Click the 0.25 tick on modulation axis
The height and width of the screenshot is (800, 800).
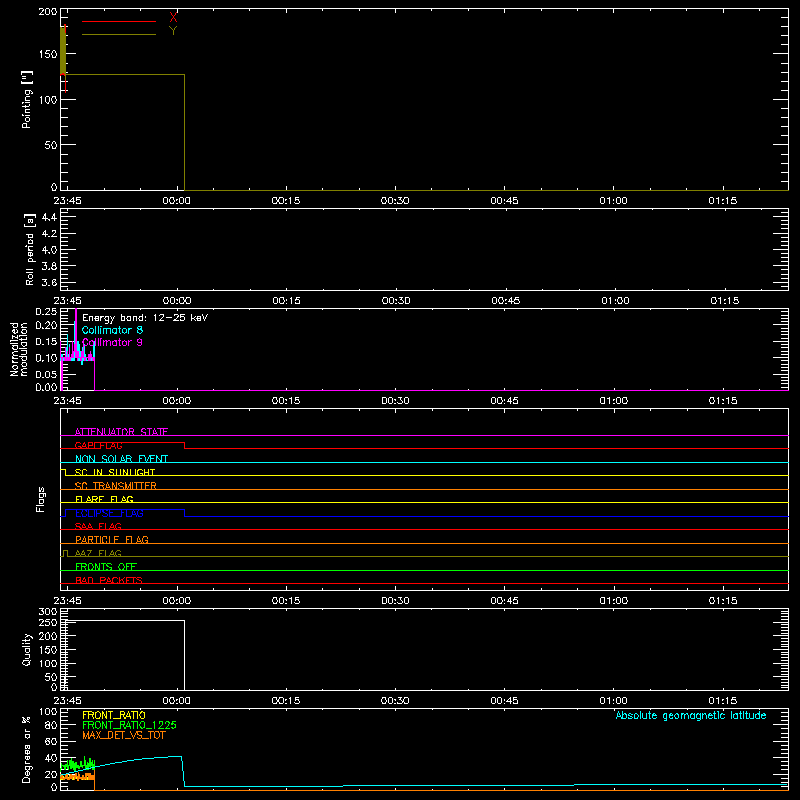tap(46, 312)
